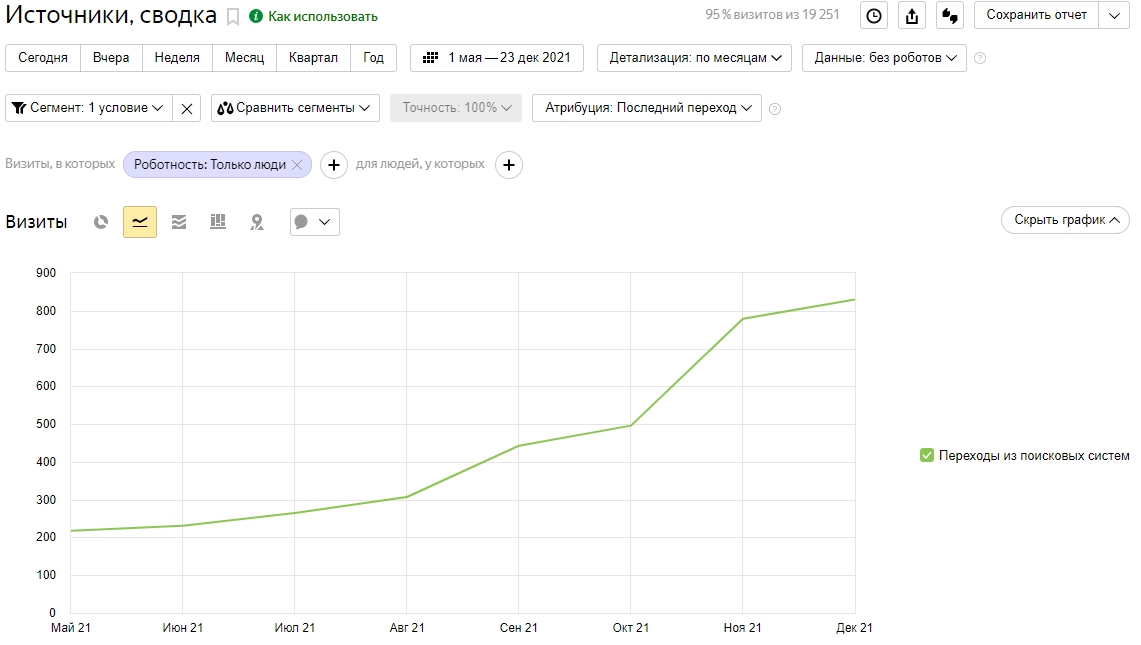Click help question mark near 'Данные'
This screenshot has width=1141, height=645.
[980, 58]
